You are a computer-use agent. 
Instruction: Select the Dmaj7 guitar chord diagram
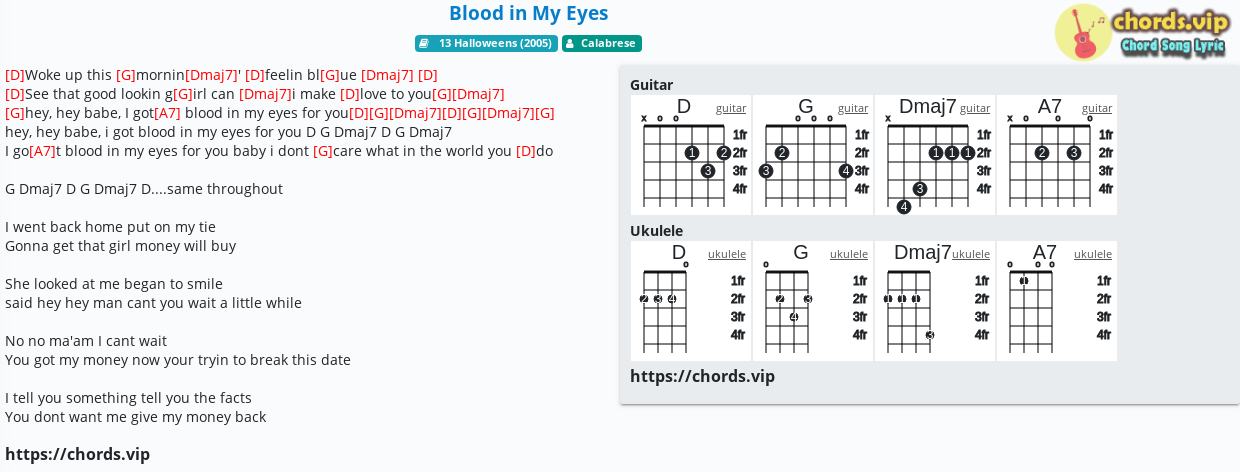(x=935, y=155)
